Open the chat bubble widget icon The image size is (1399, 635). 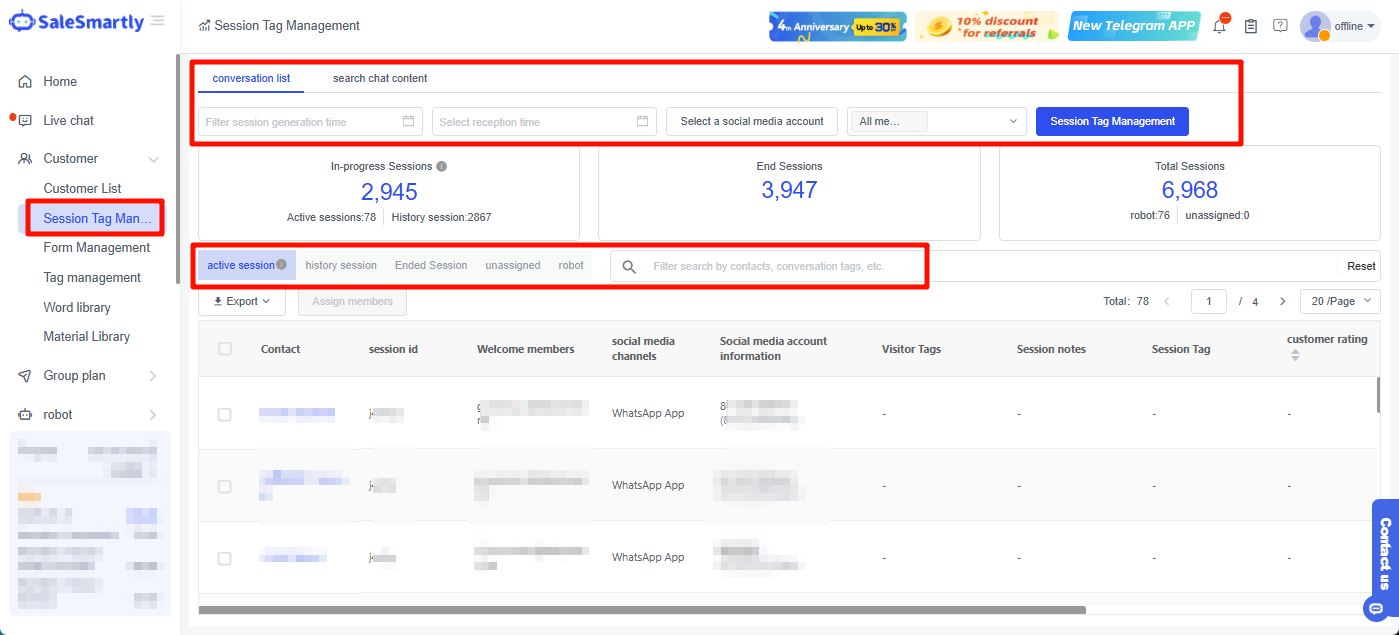pos(1376,608)
